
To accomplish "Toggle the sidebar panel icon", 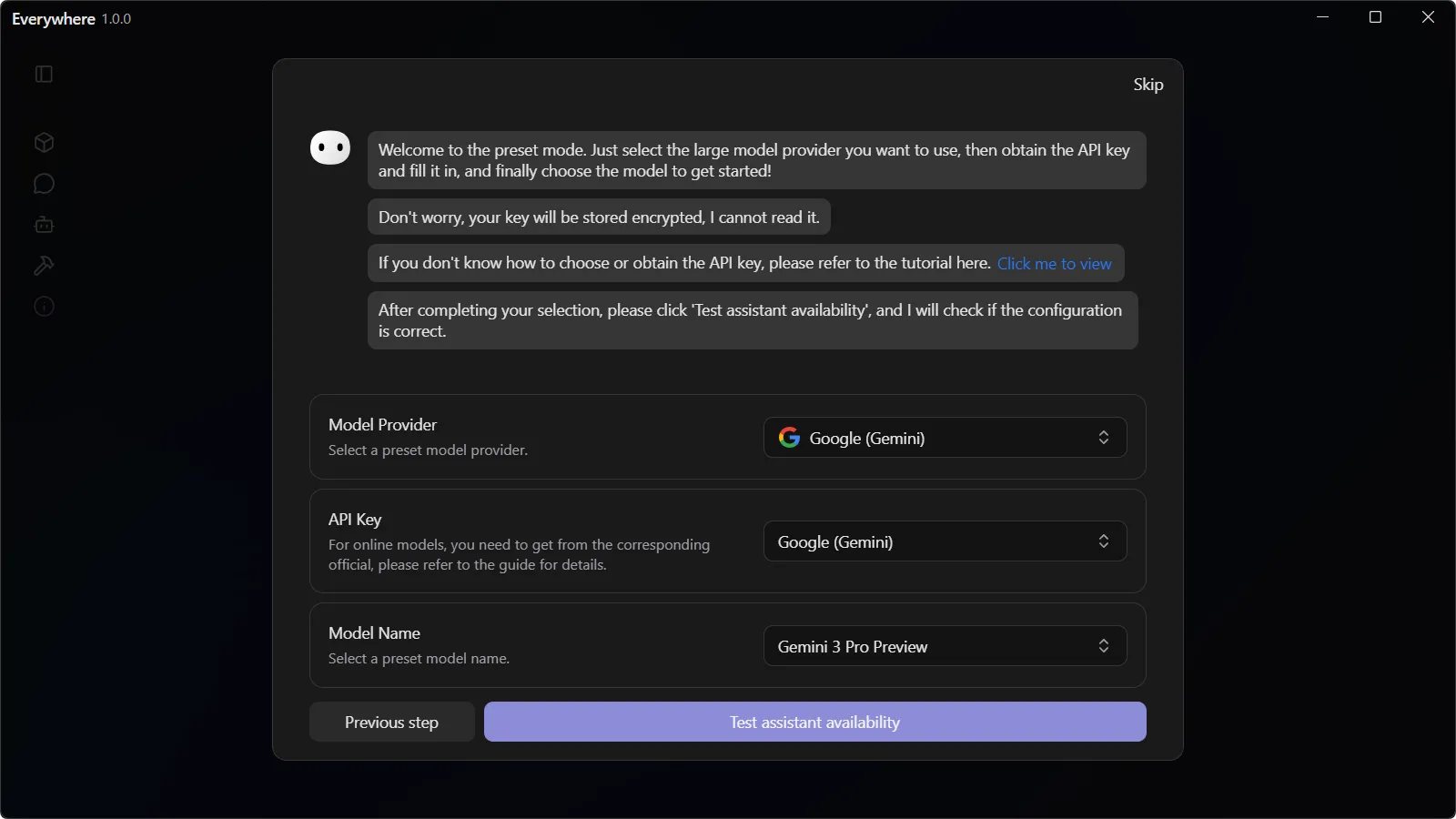I will point(44,74).
